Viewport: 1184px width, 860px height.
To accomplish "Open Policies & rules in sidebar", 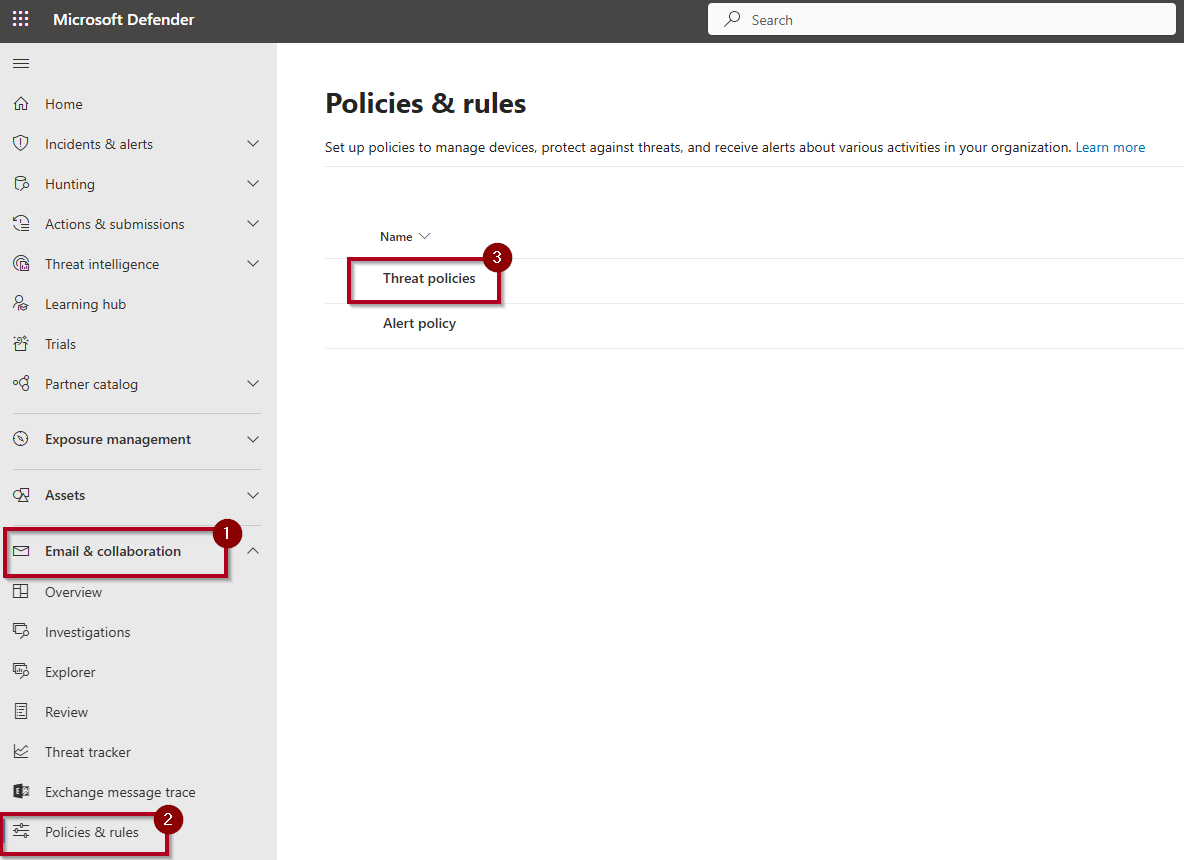I will pyautogui.click(x=91, y=832).
